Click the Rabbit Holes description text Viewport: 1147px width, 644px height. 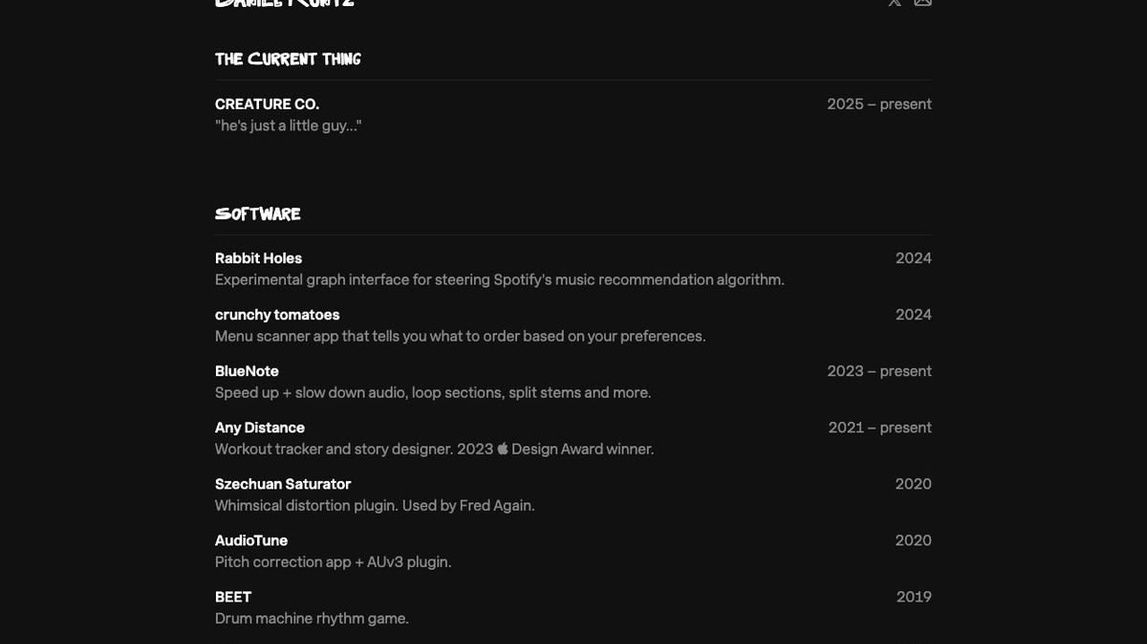tap(499, 280)
